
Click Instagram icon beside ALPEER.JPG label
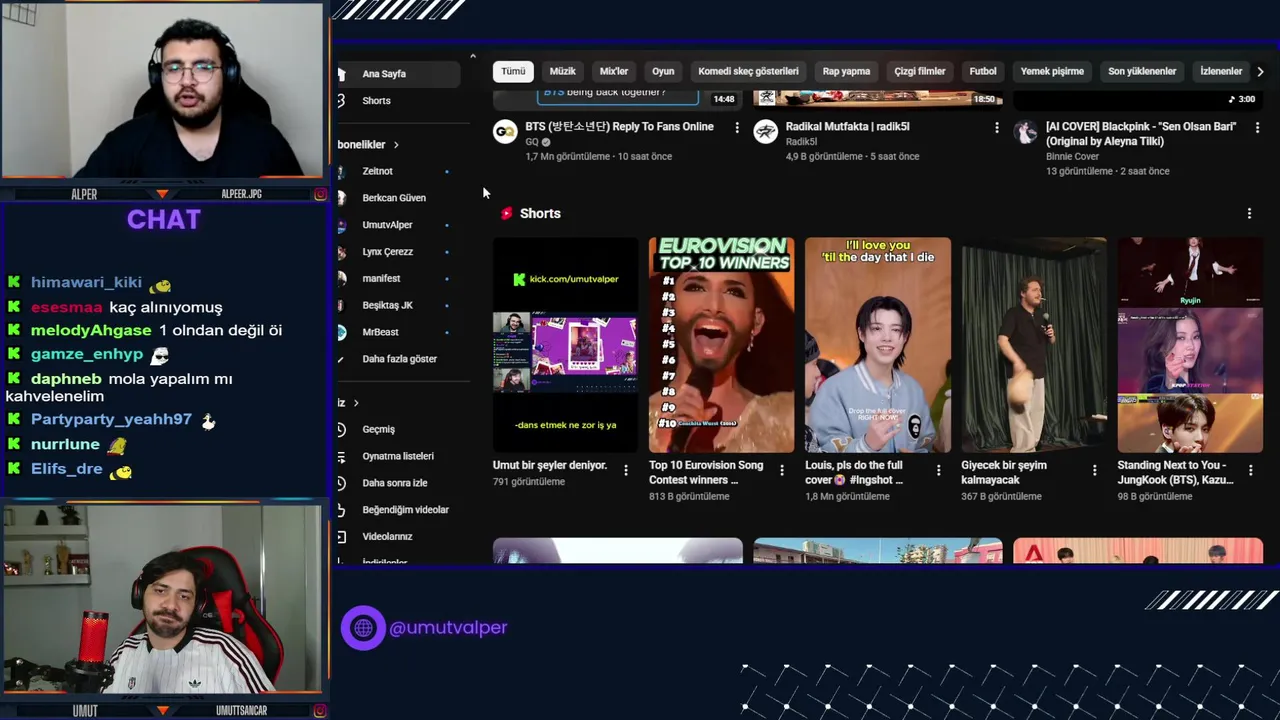click(320, 194)
